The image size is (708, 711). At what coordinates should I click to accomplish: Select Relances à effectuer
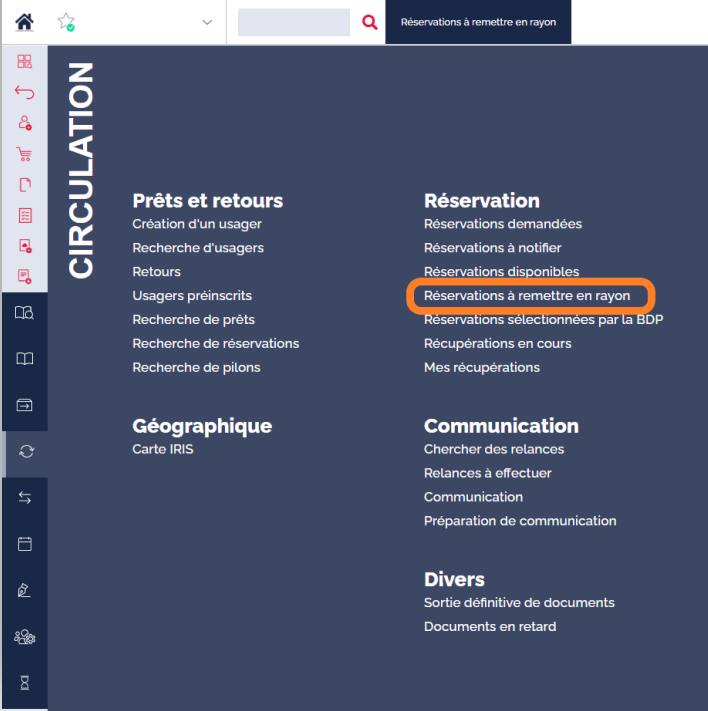(488, 473)
